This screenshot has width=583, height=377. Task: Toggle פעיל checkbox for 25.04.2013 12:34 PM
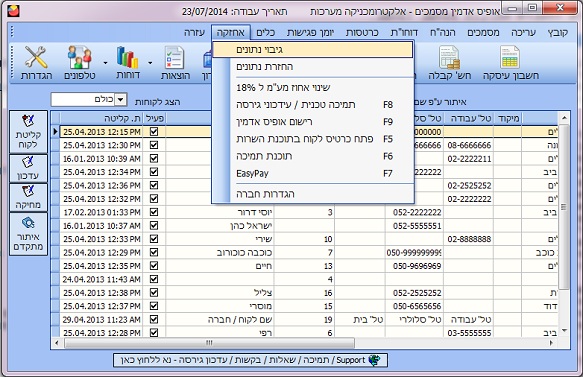coord(154,172)
